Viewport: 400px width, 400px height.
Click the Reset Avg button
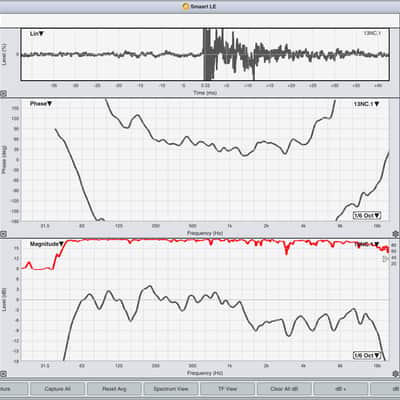click(114, 389)
